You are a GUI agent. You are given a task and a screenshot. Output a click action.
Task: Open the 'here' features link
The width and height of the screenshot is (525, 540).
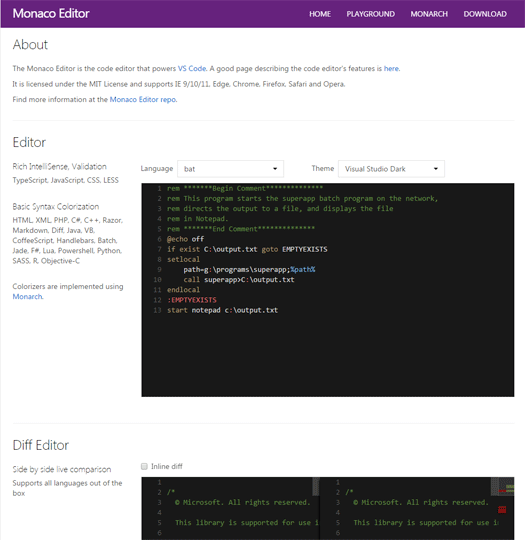coord(391,69)
